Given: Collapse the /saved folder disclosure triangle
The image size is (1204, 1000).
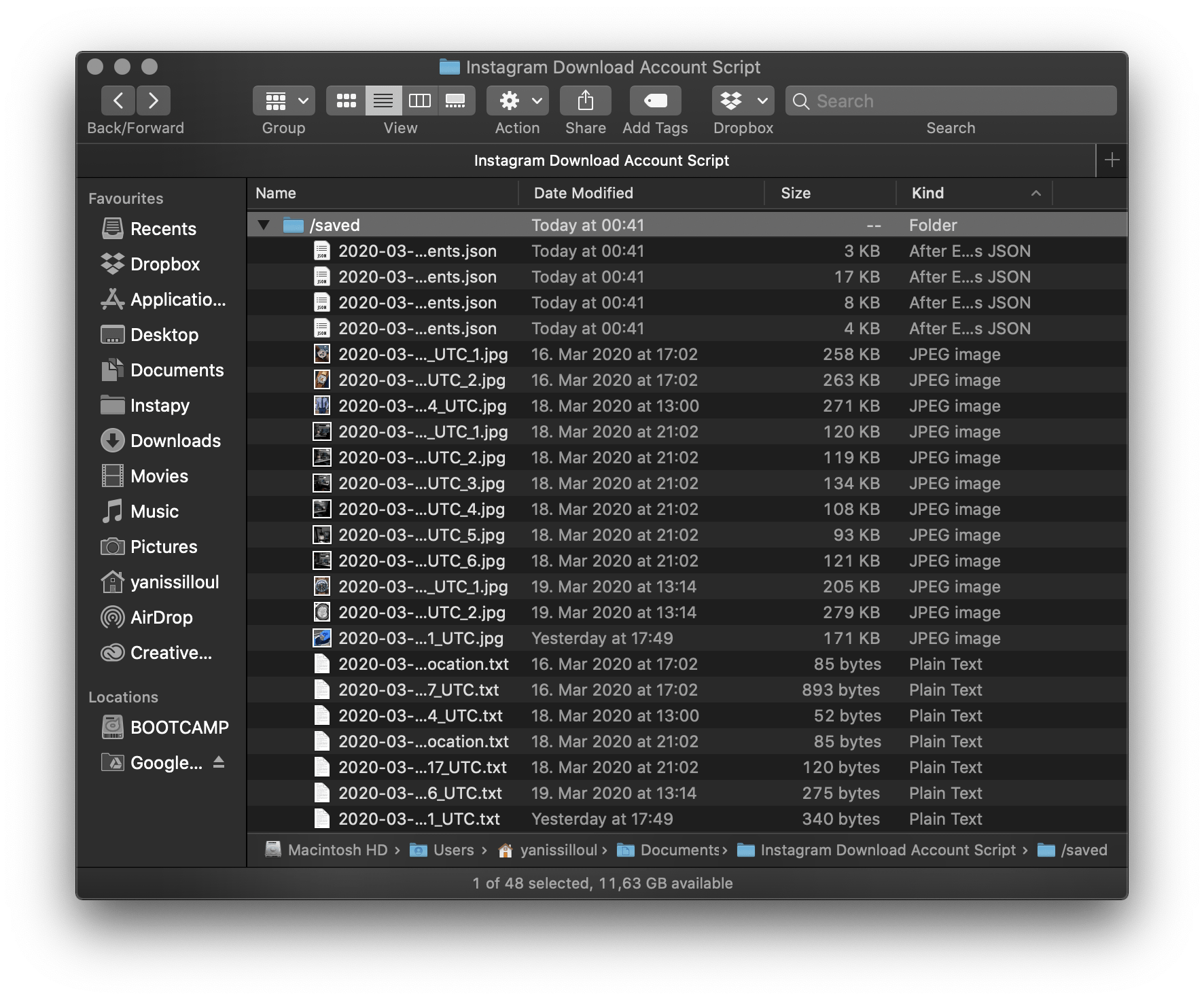Looking at the screenshot, I should (264, 224).
